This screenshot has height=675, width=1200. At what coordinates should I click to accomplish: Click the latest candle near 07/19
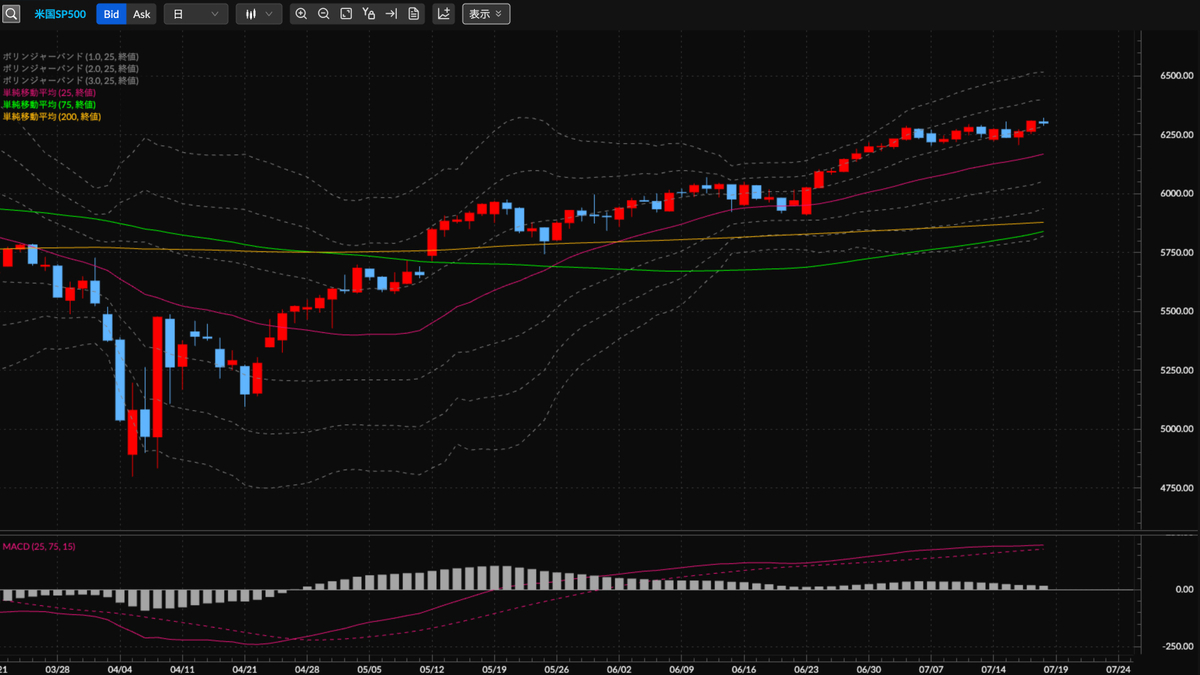(1043, 122)
